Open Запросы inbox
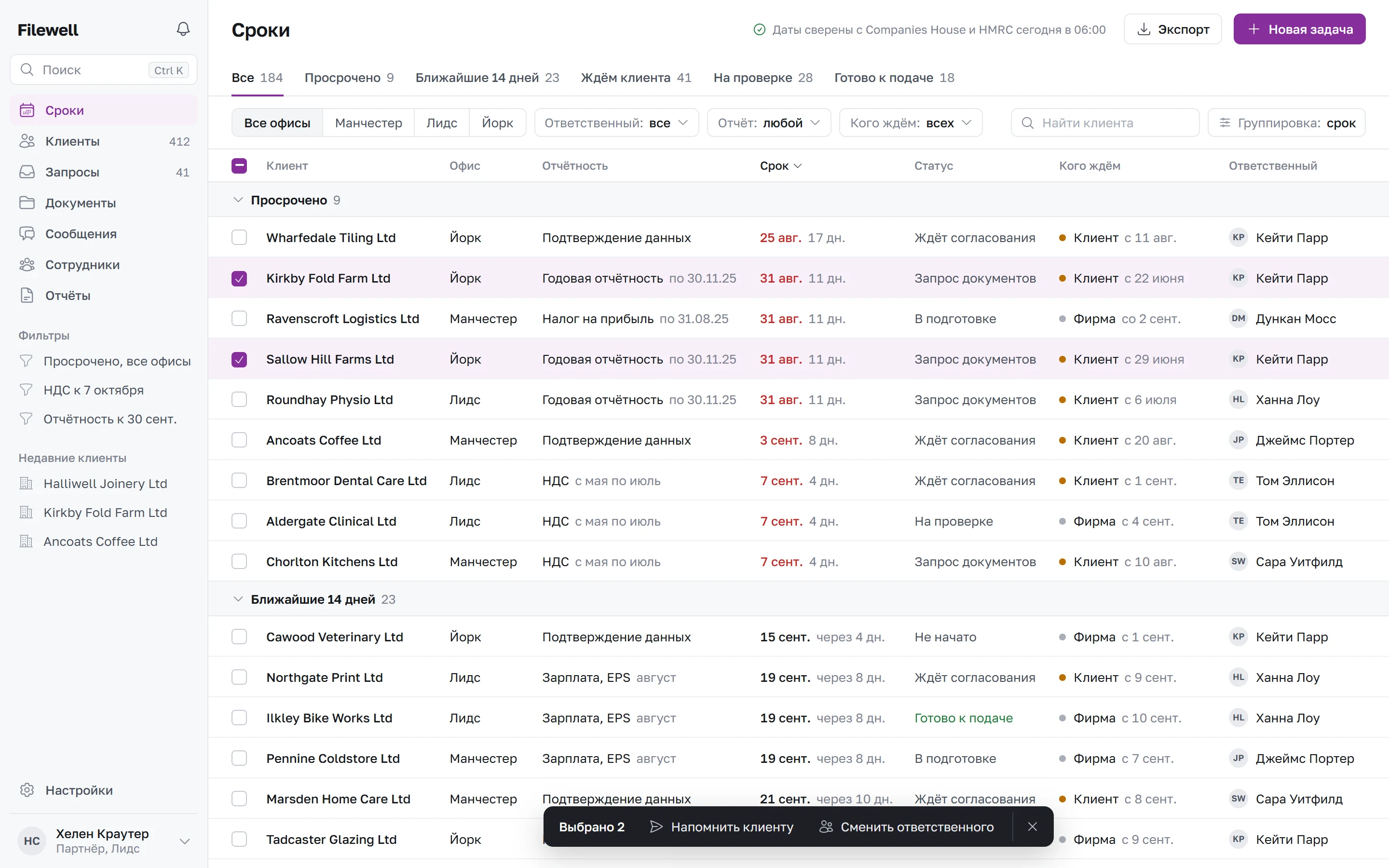This screenshot has height=868, width=1389. [x=103, y=172]
